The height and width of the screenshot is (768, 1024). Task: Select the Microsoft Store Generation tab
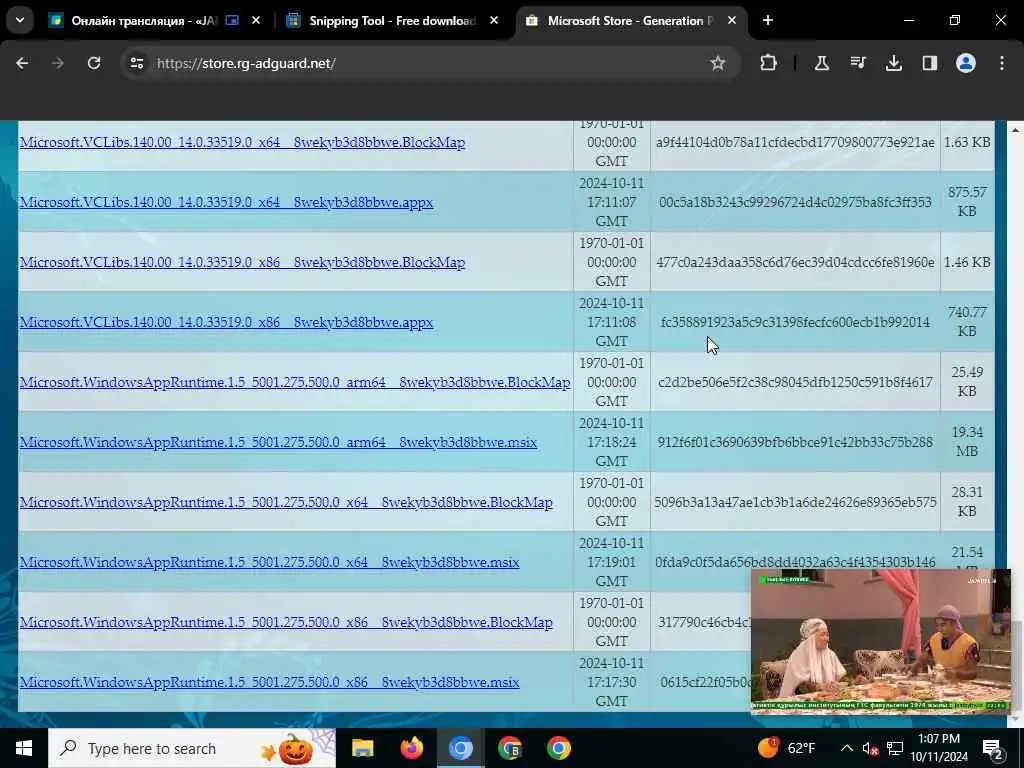pyautogui.click(x=630, y=21)
